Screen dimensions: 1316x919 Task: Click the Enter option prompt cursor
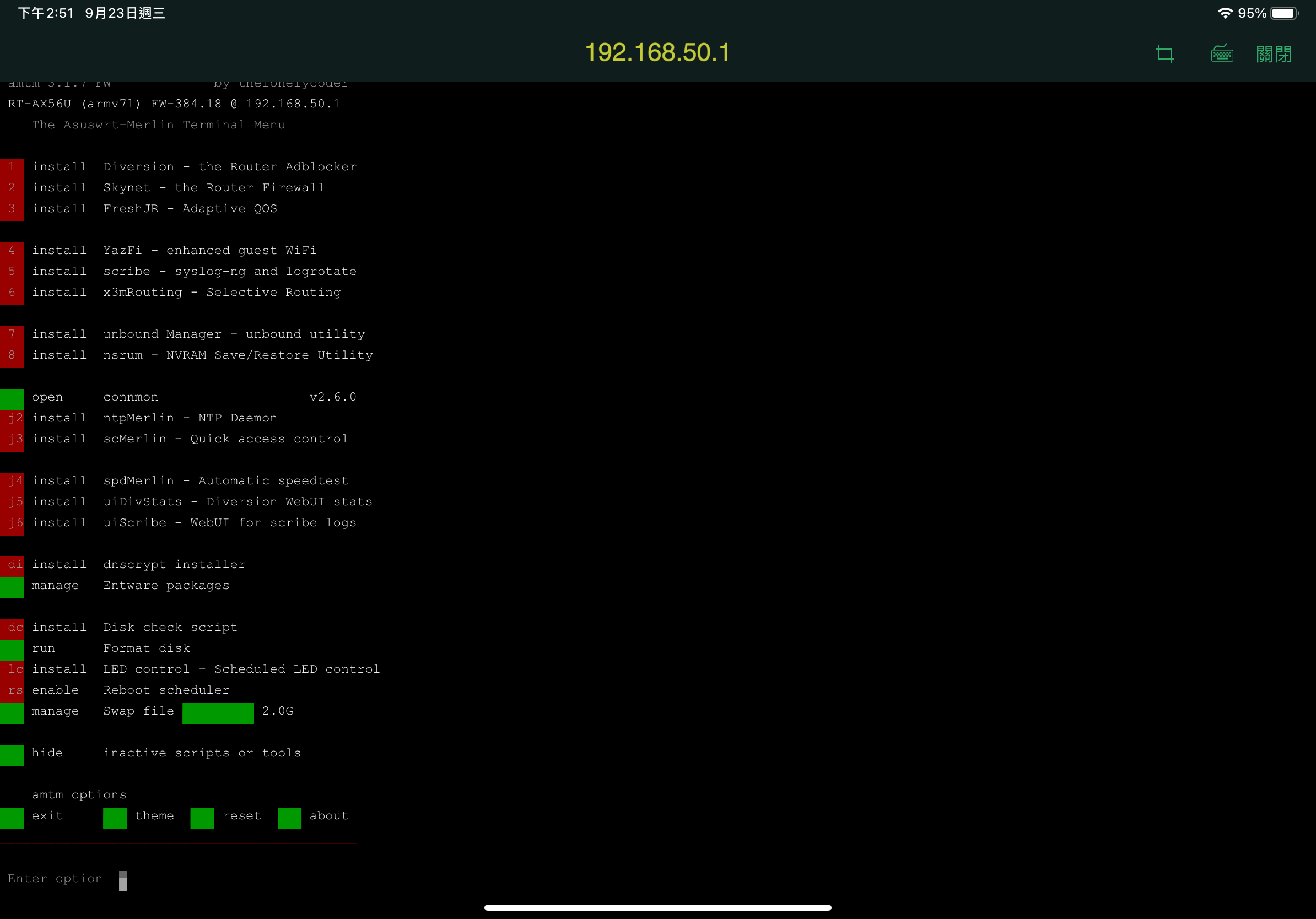point(123,881)
